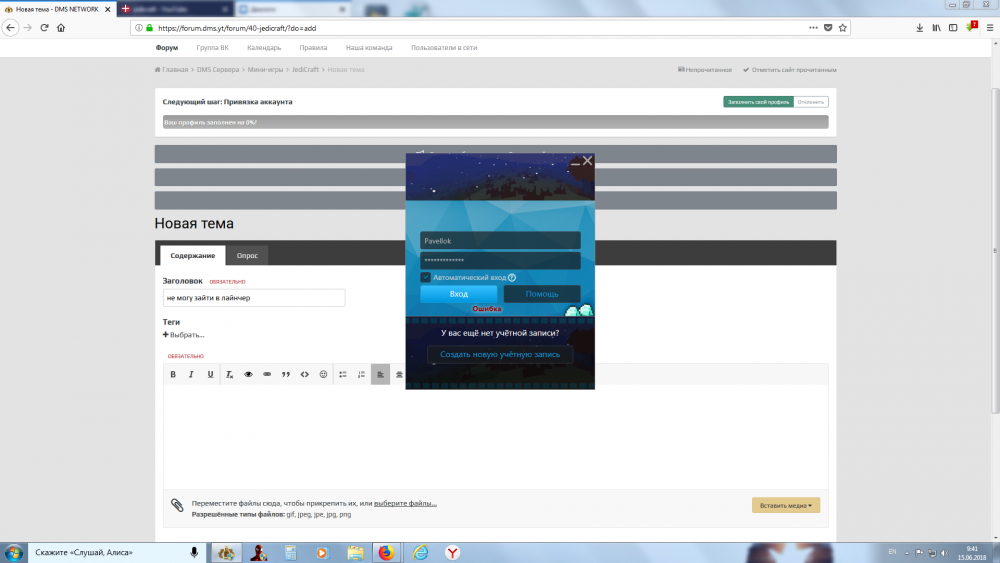Open Yandex Browser from the taskbar
The height and width of the screenshot is (563, 1000).
click(452, 552)
